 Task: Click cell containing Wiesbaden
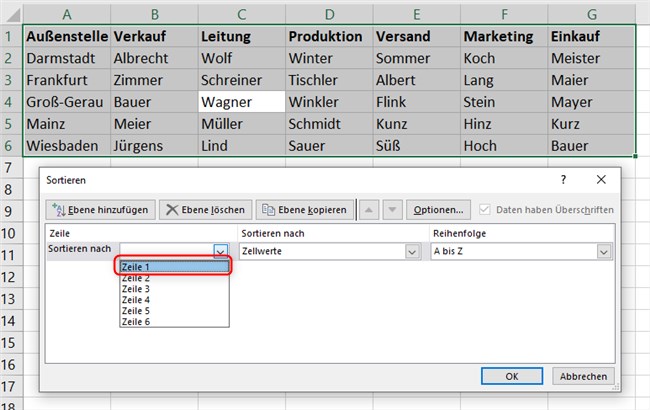pos(67,146)
